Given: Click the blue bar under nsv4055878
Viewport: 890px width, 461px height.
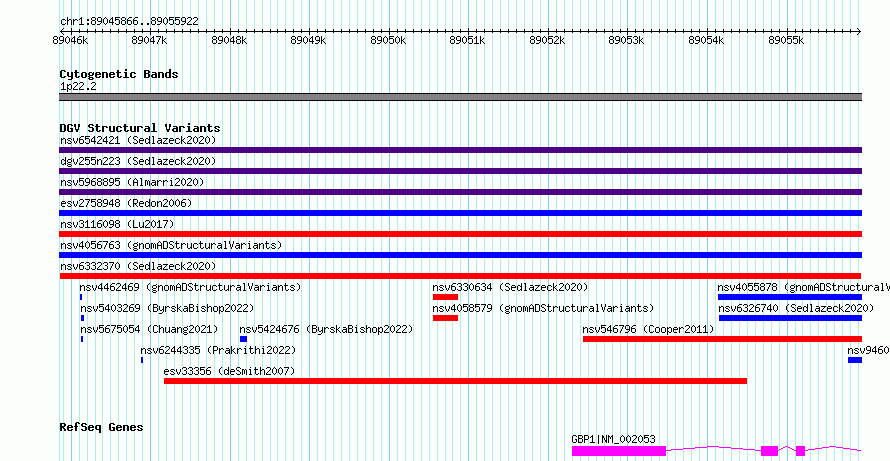Looking at the screenshot, I should tap(790, 297).
